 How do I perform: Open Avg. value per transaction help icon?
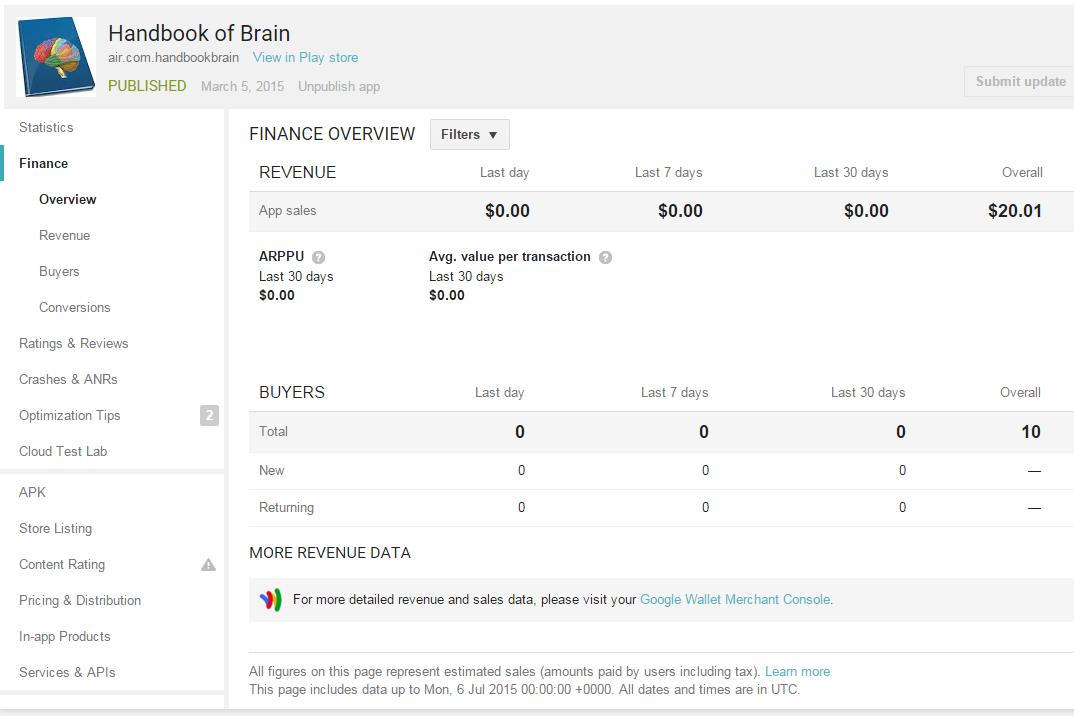[x=605, y=257]
